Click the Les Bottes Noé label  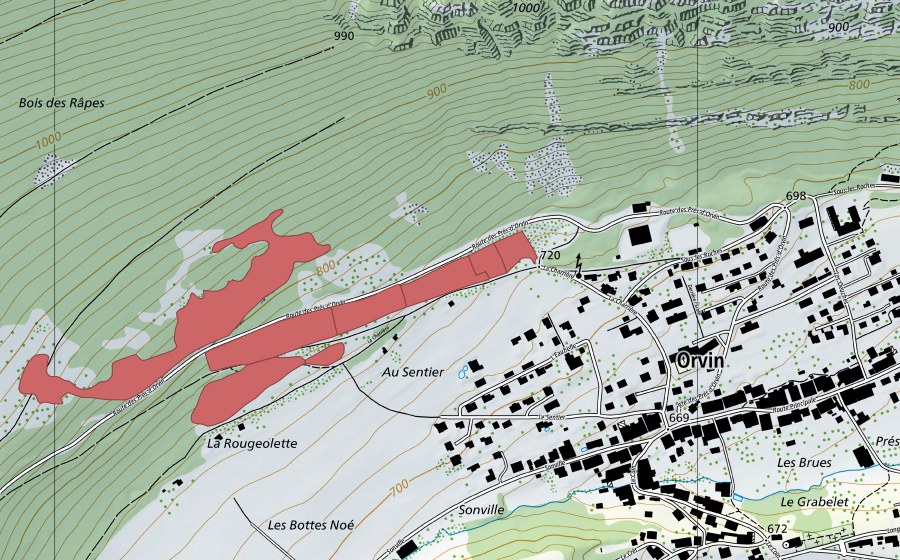(x=311, y=525)
